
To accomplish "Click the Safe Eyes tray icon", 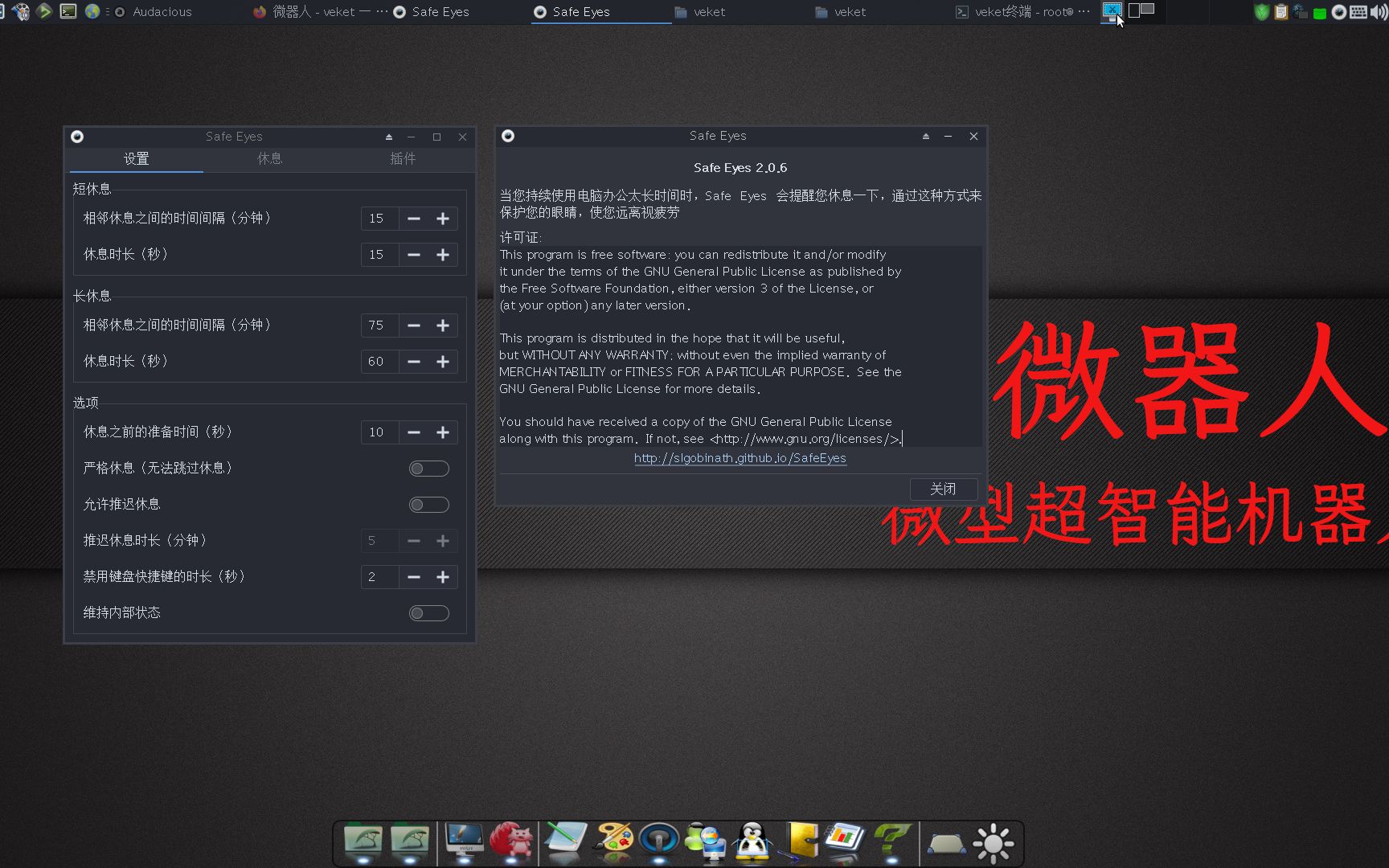I will 1339,12.
